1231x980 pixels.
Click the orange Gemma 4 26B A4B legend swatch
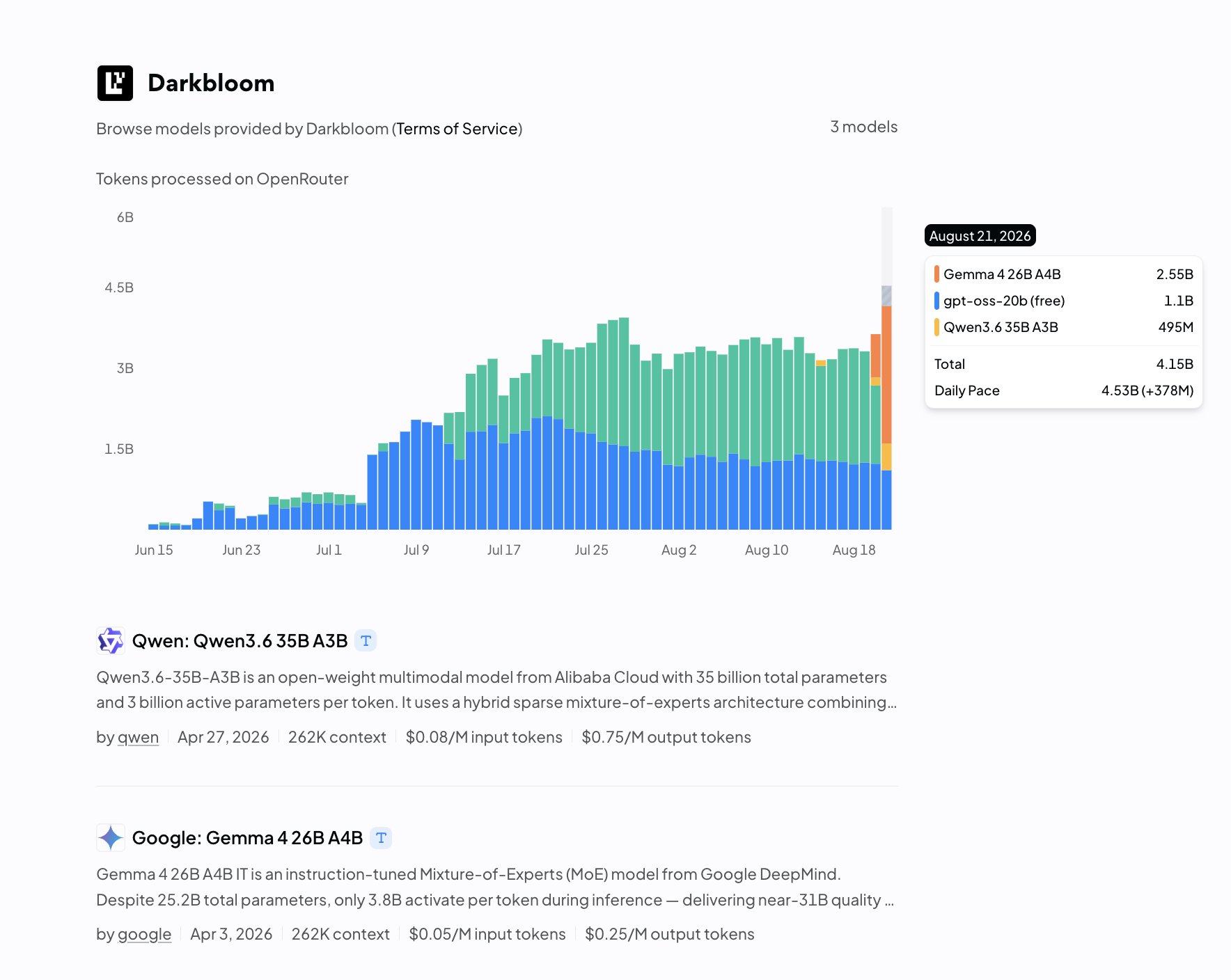(936, 274)
